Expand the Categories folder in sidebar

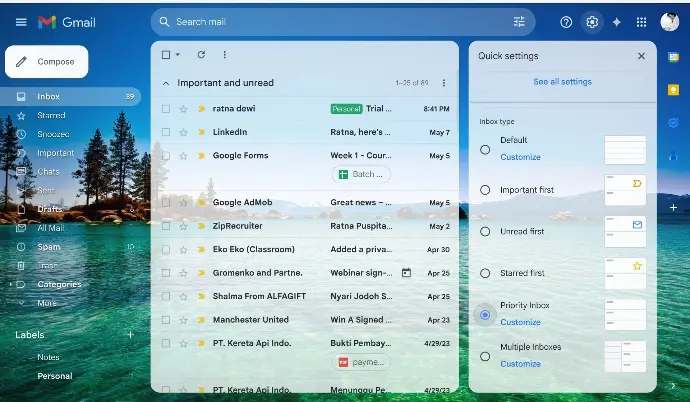[11, 284]
